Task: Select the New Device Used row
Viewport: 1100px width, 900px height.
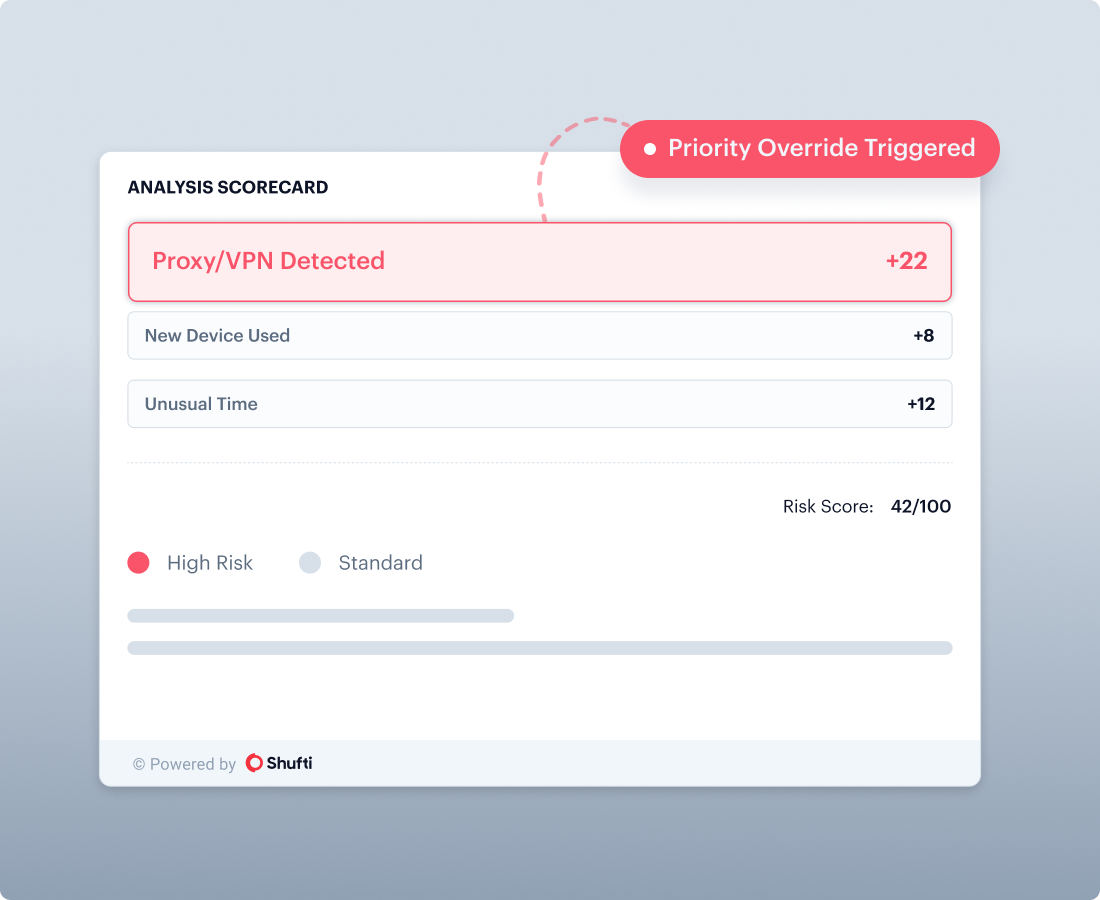Action: click(x=539, y=336)
